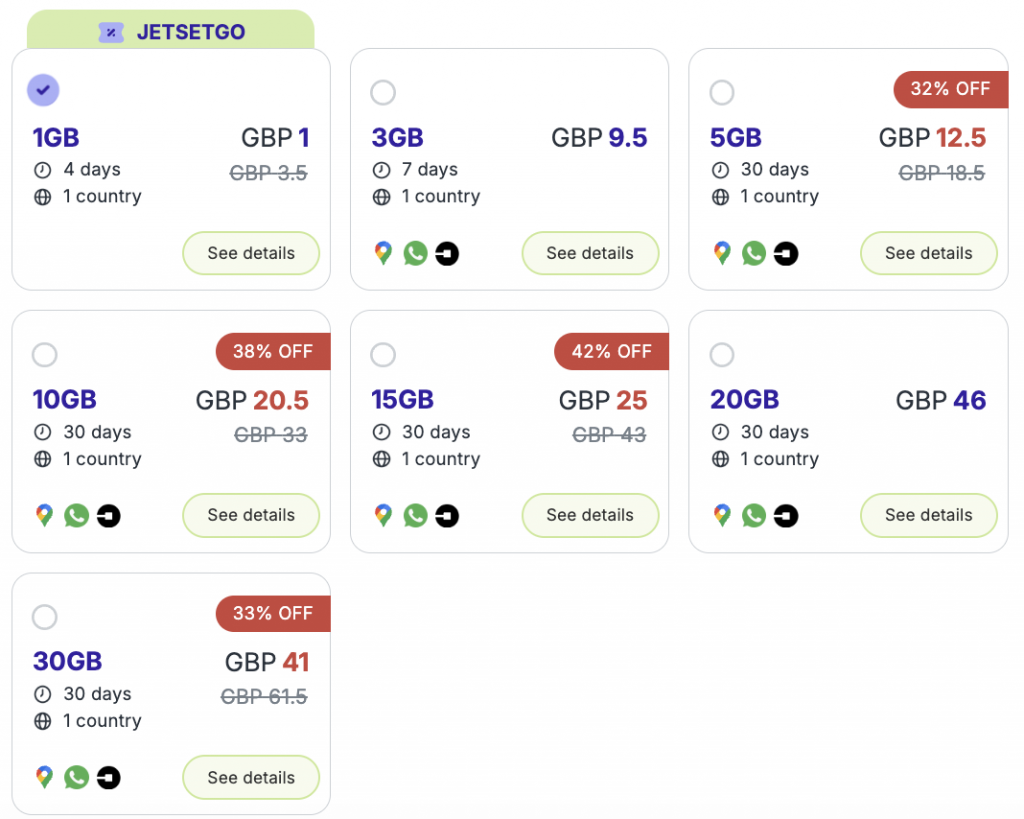Choose the 10GB plan radio button
Screen dimensions: 1024x819
point(44,355)
